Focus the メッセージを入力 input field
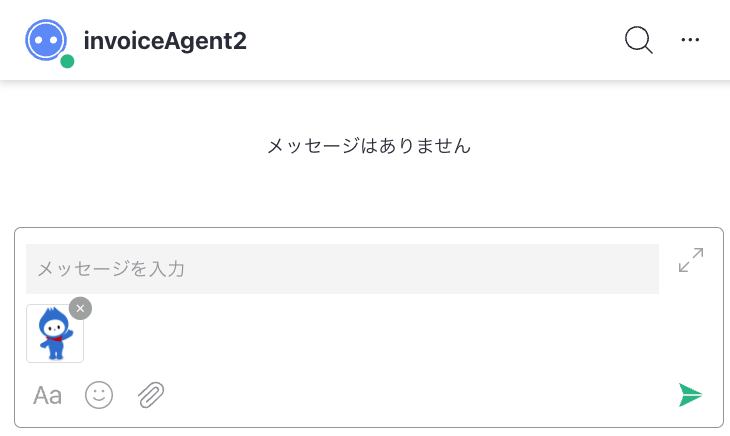The height and width of the screenshot is (436, 730). pos(342,269)
